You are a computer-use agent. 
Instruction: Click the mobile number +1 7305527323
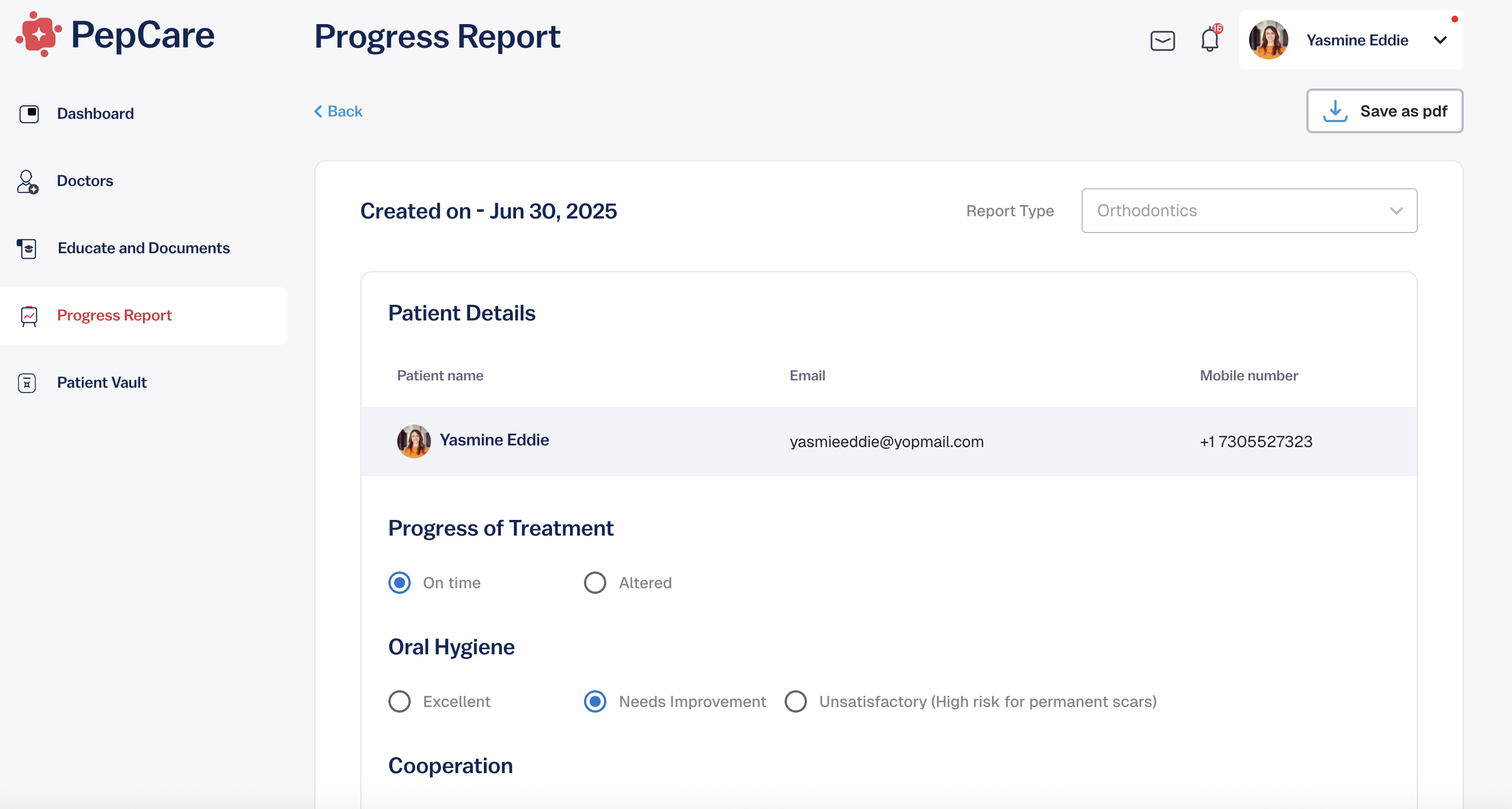coord(1255,441)
